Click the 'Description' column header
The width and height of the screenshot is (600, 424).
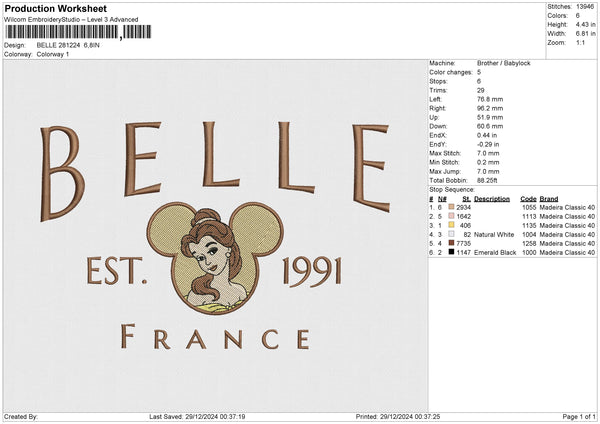point(492,199)
